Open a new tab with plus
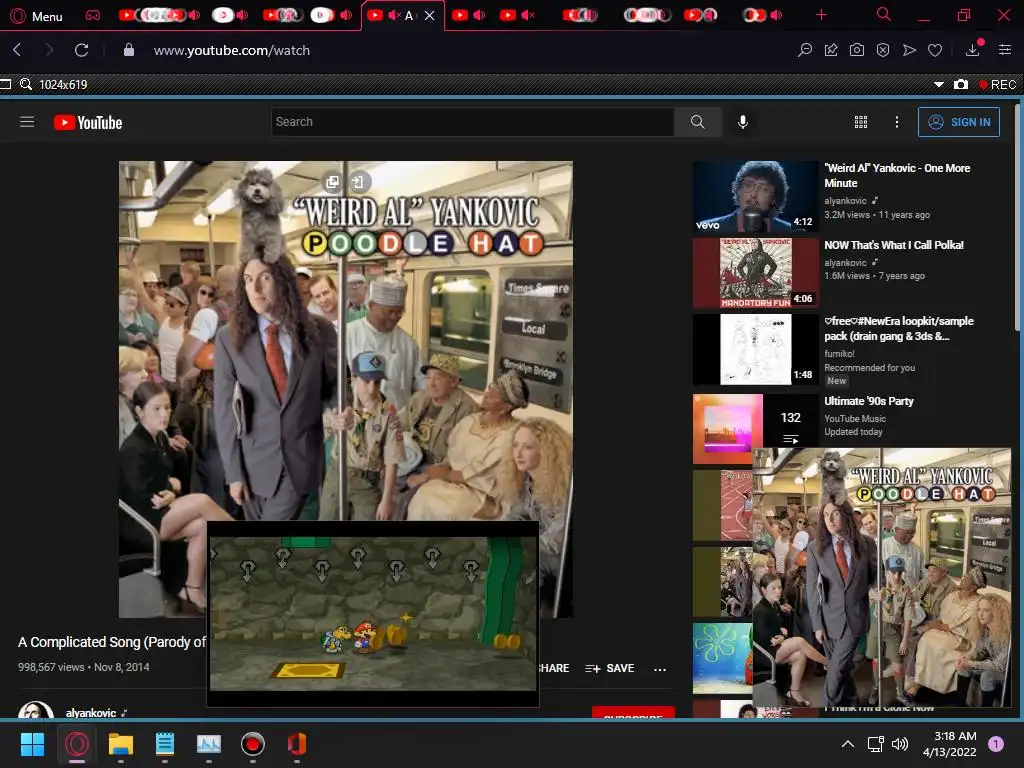This screenshot has height=768, width=1024. [821, 14]
